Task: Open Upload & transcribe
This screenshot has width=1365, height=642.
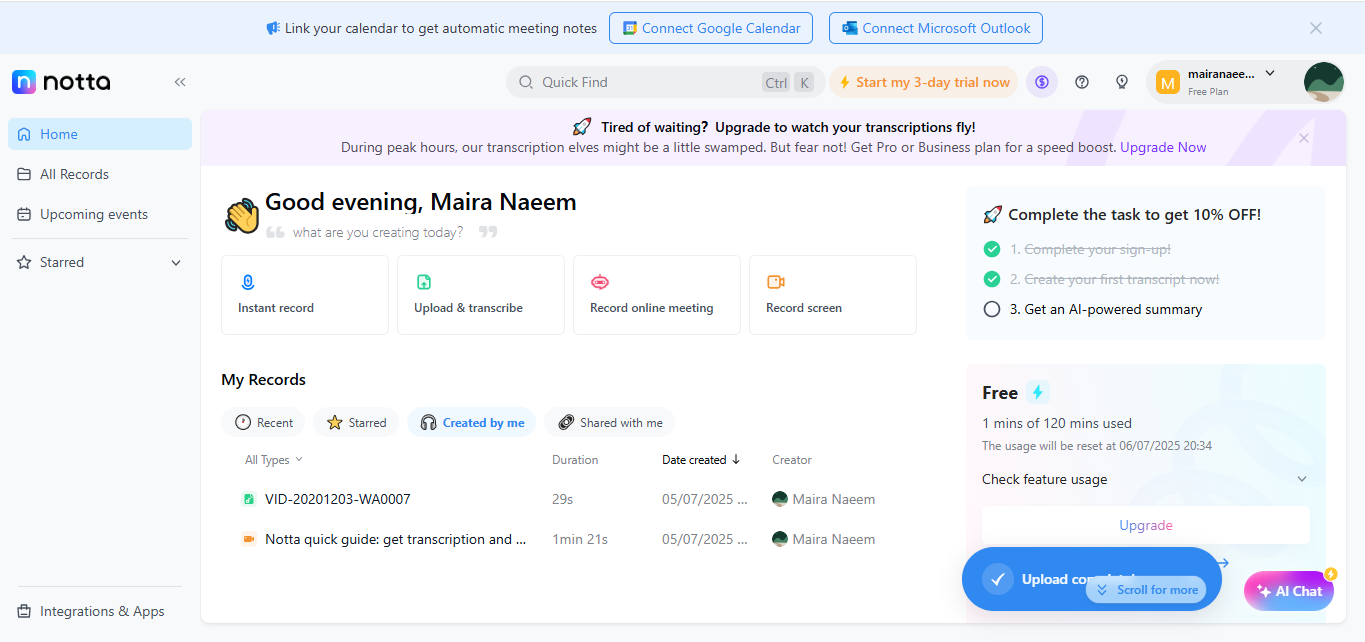Action: pos(480,294)
